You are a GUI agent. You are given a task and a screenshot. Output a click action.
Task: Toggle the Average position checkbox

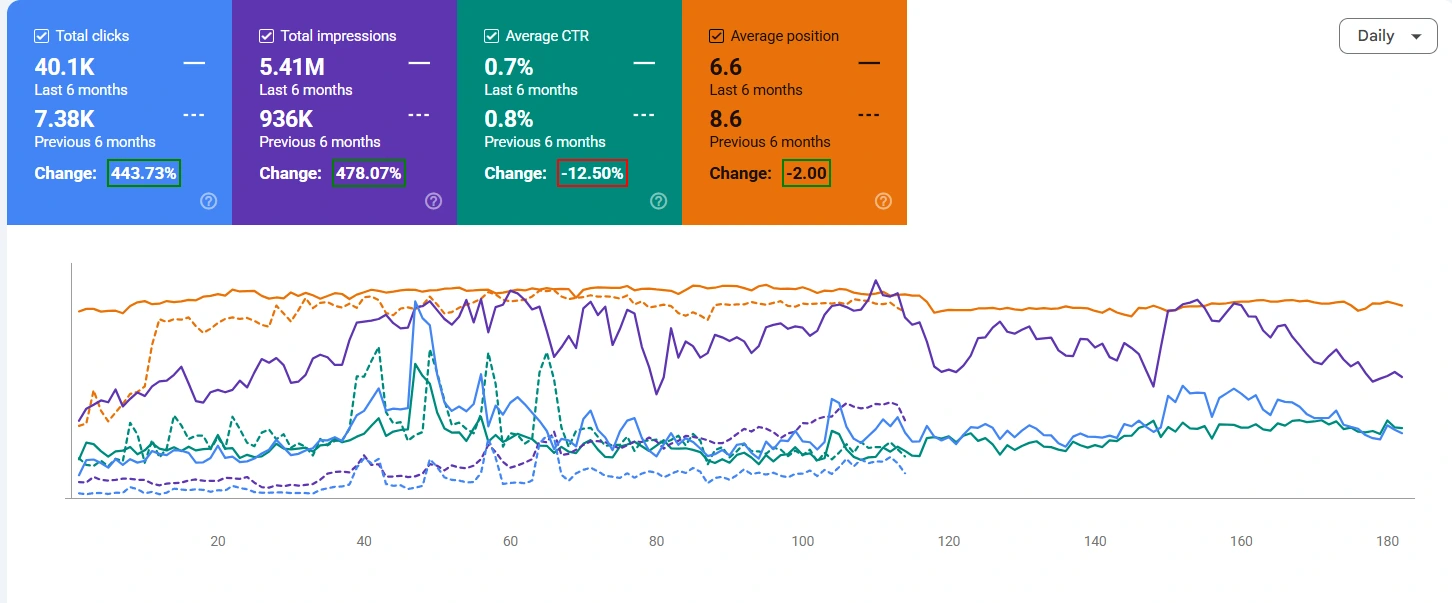716,36
